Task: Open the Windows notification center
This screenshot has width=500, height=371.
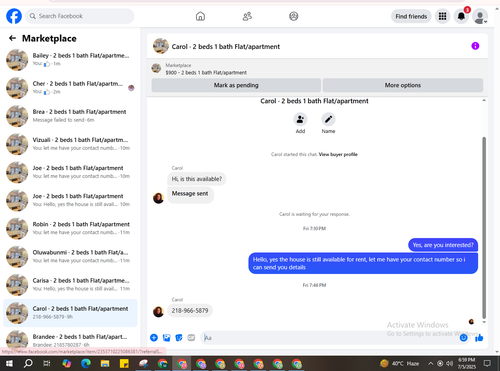Action: [x=487, y=363]
